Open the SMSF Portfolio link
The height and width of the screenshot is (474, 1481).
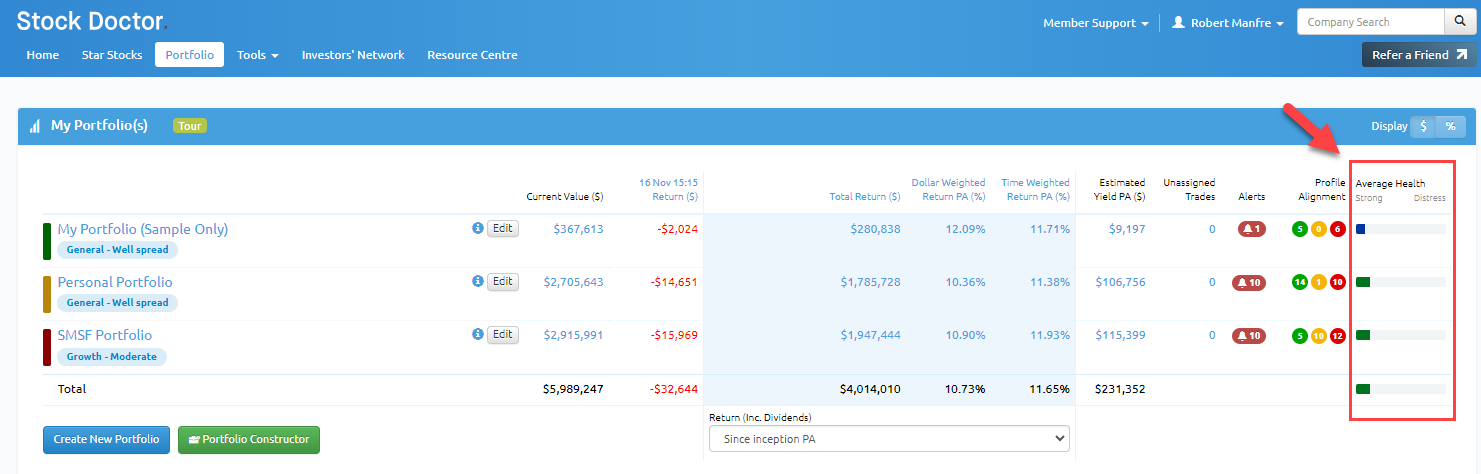tap(105, 335)
